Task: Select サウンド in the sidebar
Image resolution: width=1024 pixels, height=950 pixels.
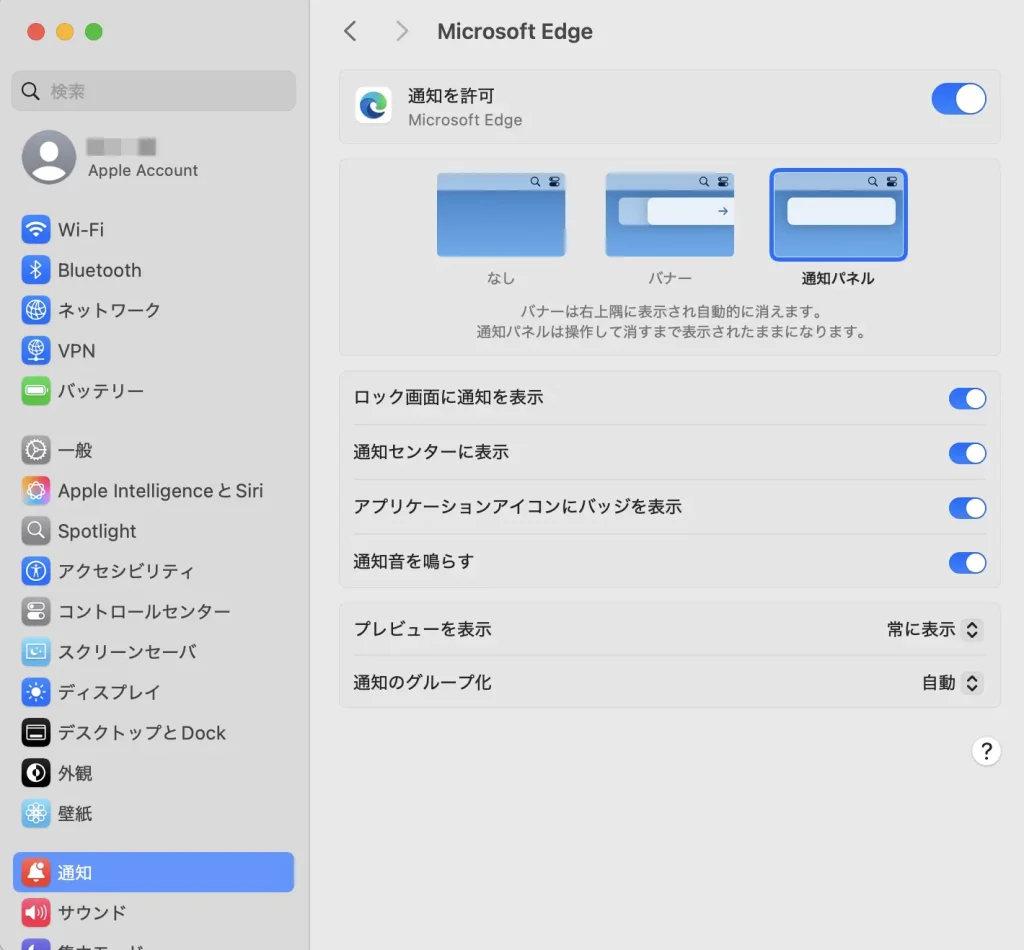Action: (92, 912)
